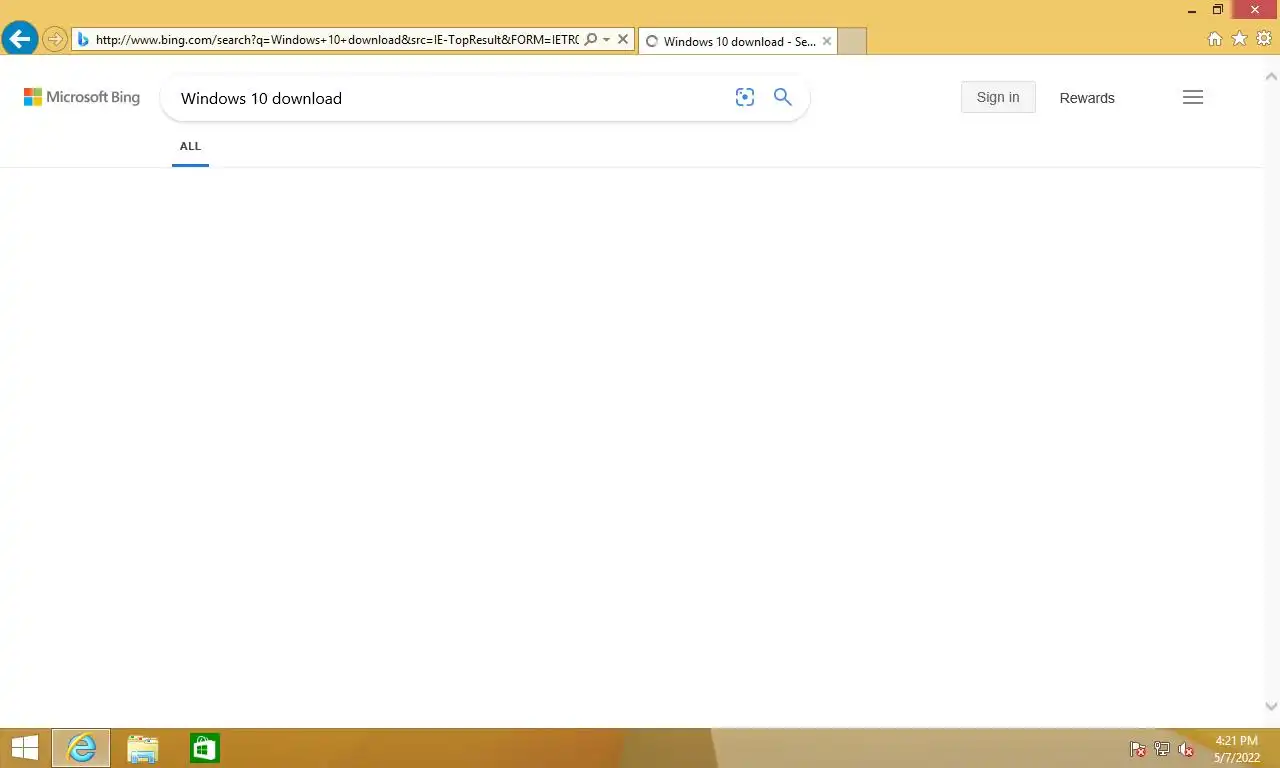
Task: Click the page scrollbar up arrow
Action: coord(1272,76)
